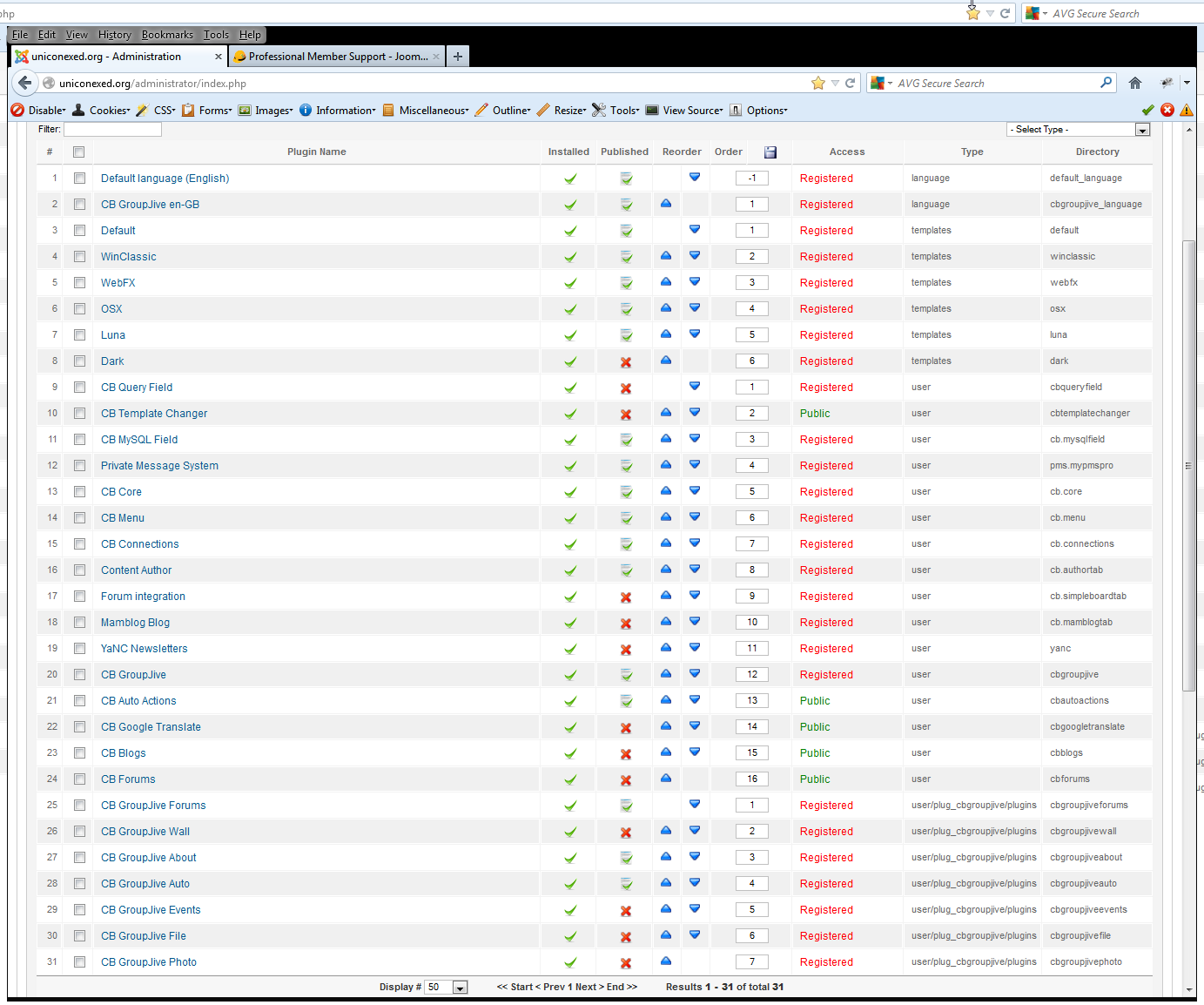
Task: Tick the Content Author row checkbox
Action: pyautogui.click(x=79, y=570)
